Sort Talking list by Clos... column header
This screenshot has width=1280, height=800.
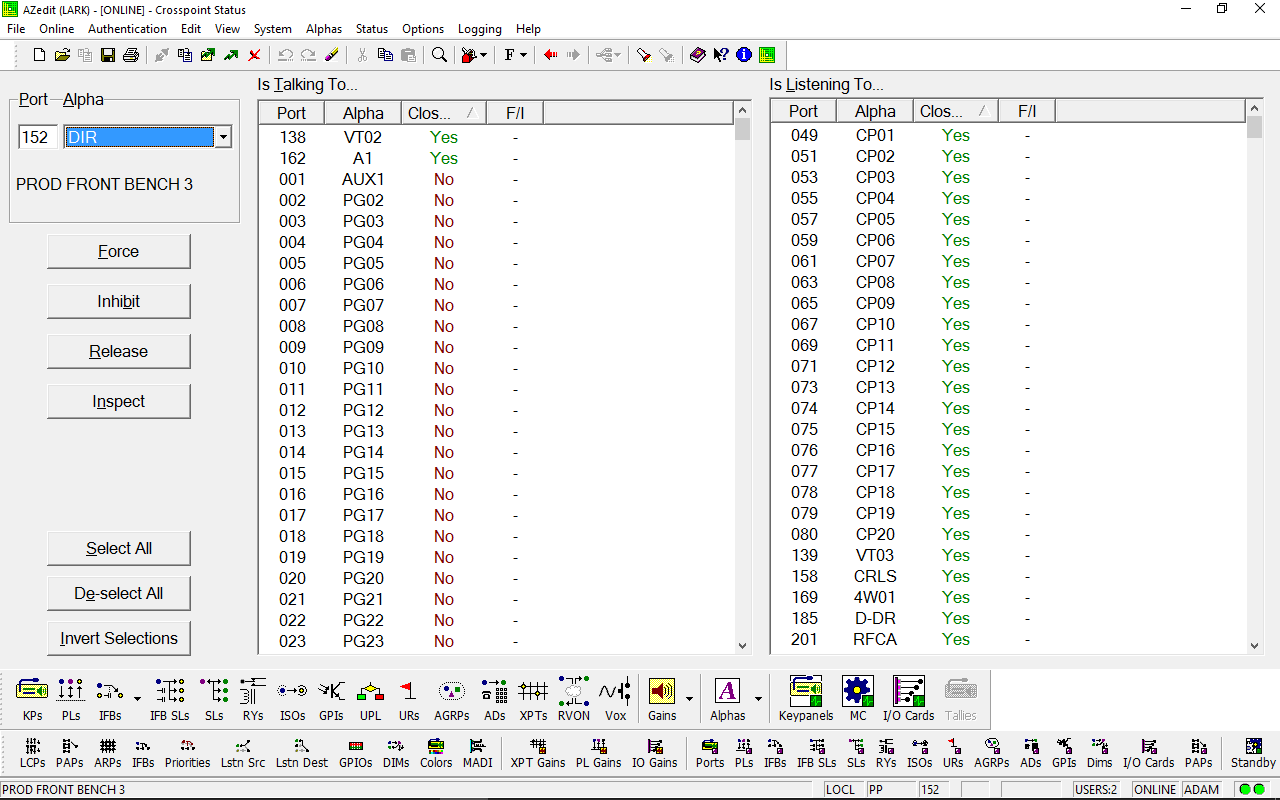[444, 113]
